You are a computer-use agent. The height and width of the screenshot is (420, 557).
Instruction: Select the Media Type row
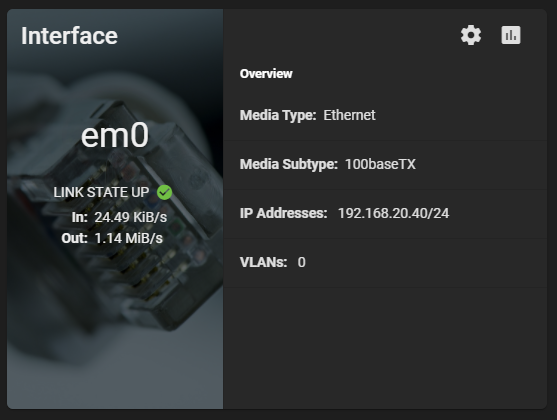click(x=385, y=116)
